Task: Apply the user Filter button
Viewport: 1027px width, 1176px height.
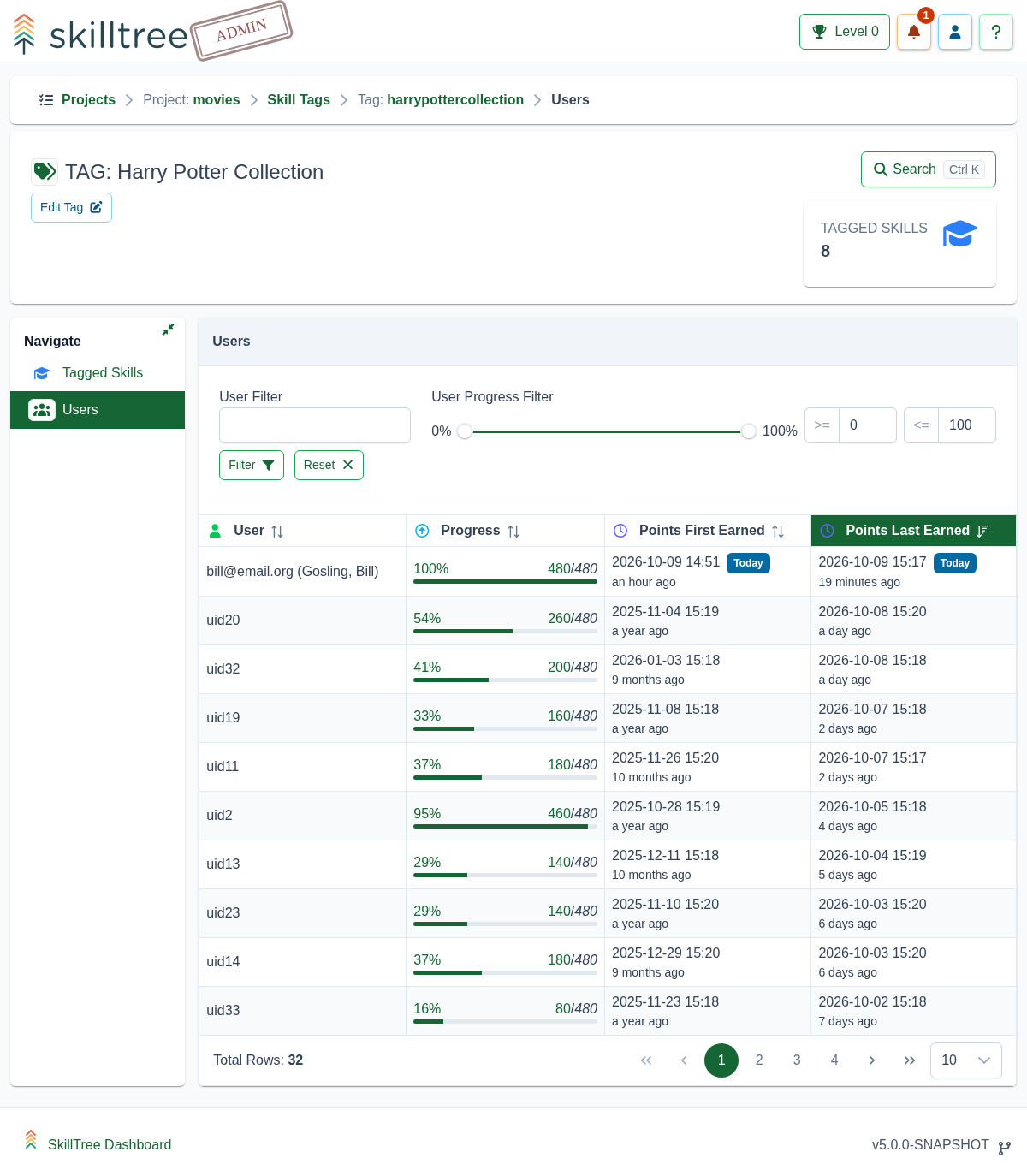Action: 252,466
